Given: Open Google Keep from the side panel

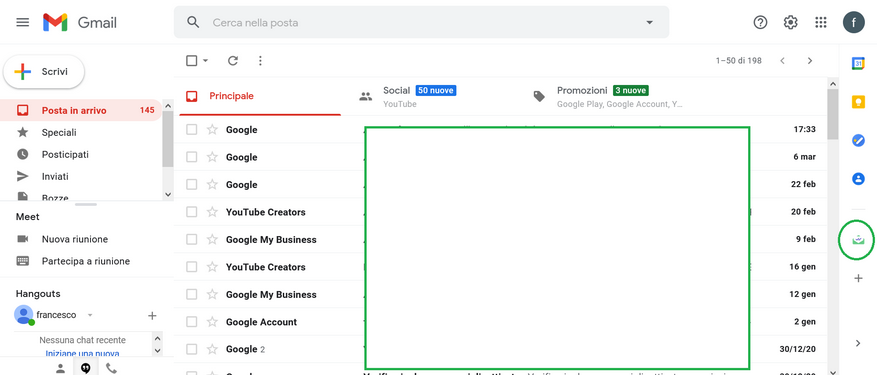Looking at the screenshot, I should pos(858,102).
